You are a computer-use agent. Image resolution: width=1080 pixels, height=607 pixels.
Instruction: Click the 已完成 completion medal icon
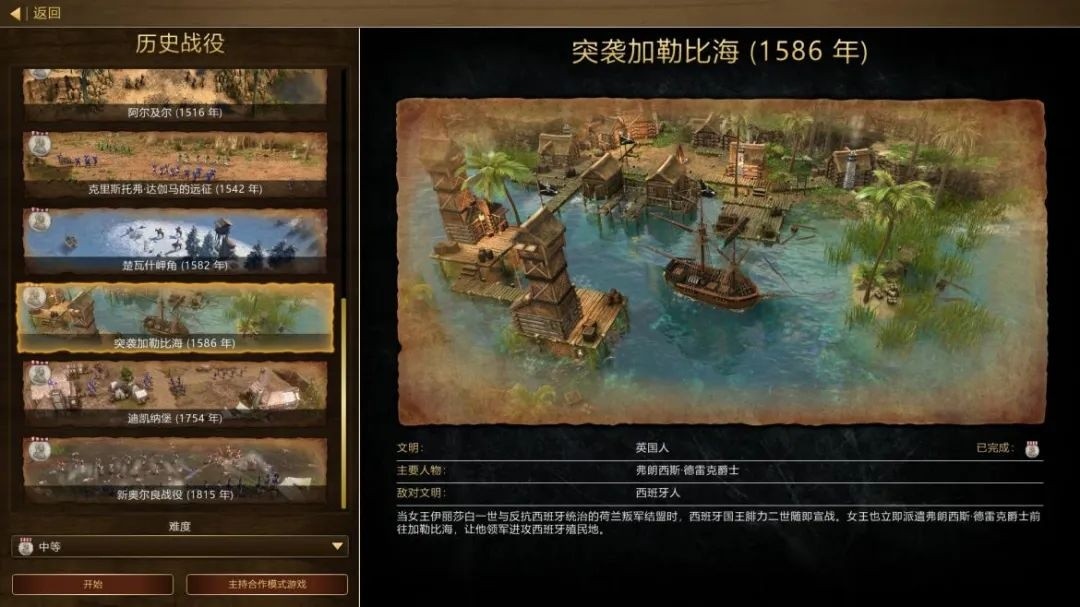[1032, 449]
